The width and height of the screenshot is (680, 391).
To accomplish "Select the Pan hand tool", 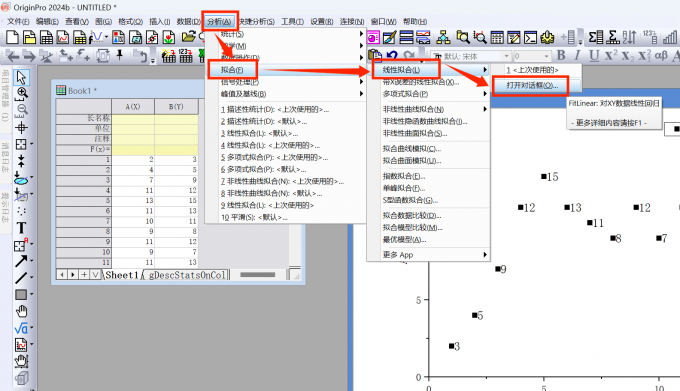I will [x=21, y=311].
